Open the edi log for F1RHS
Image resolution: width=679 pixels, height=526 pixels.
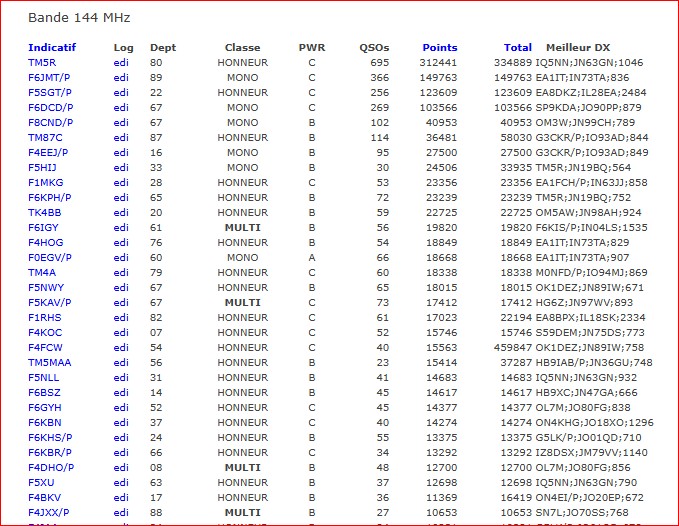coord(121,318)
